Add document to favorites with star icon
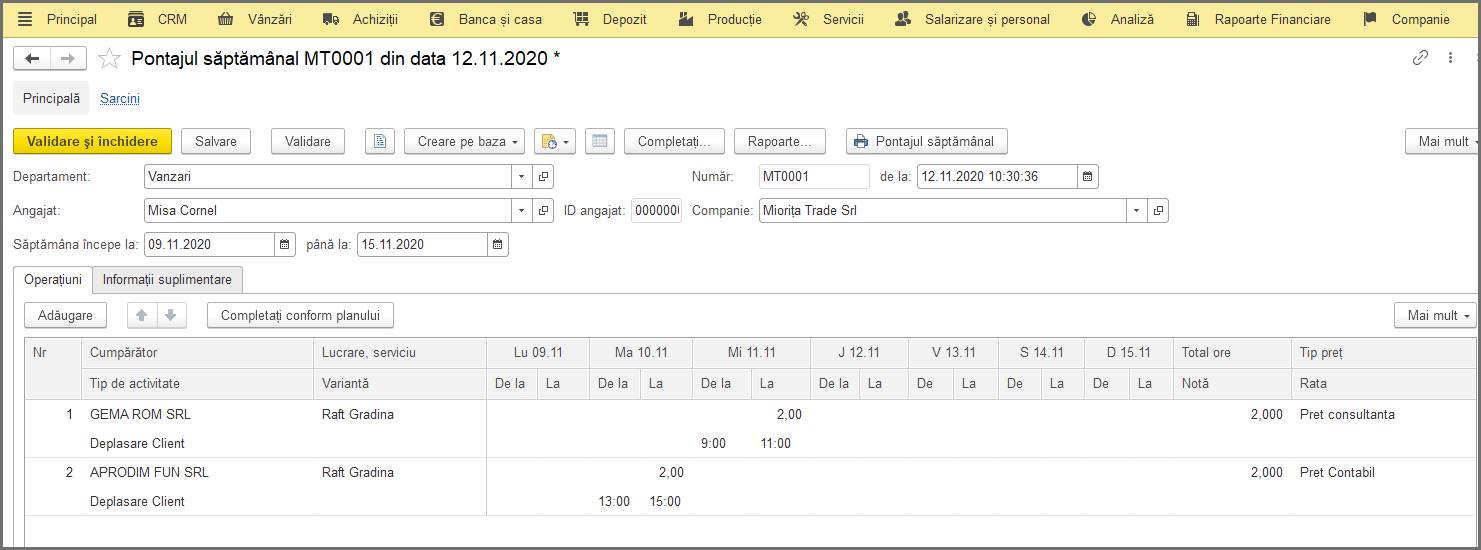Screen dimensions: 1481x550 pos(109,59)
